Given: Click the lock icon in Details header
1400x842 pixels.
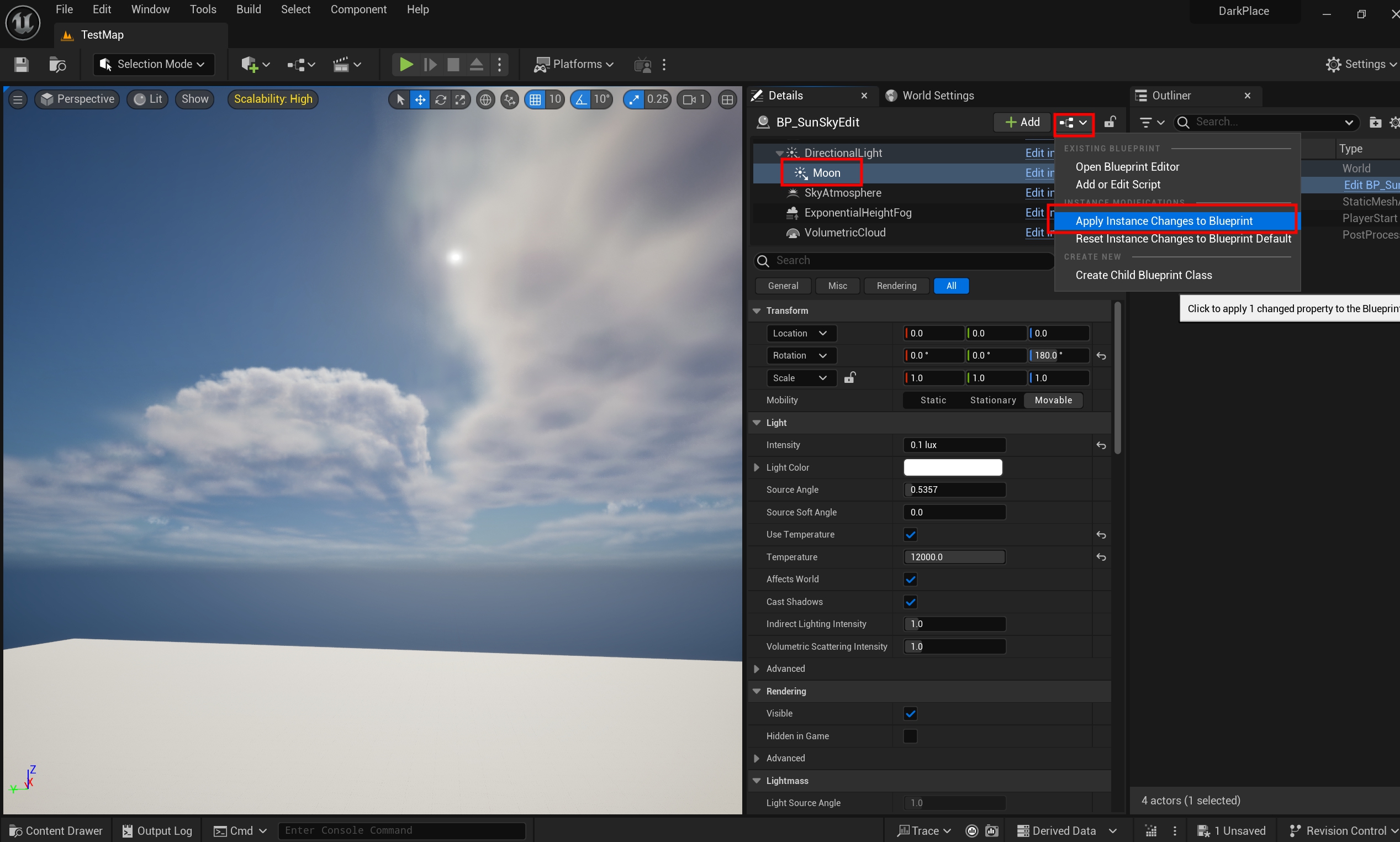Looking at the screenshot, I should [1109, 122].
